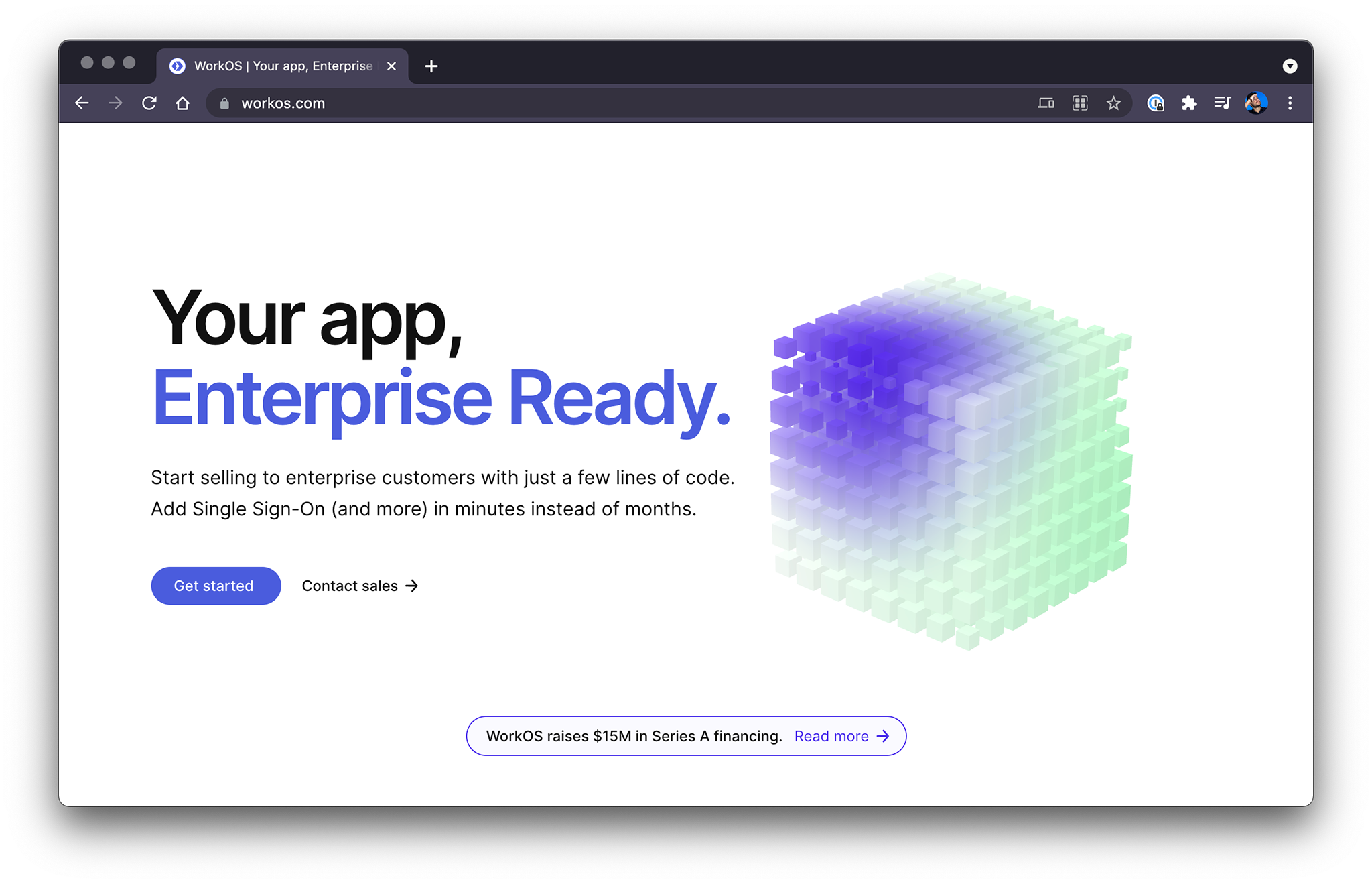Open the 1Password extension icon
Viewport: 1372px width, 884px height.
(x=1156, y=103)
